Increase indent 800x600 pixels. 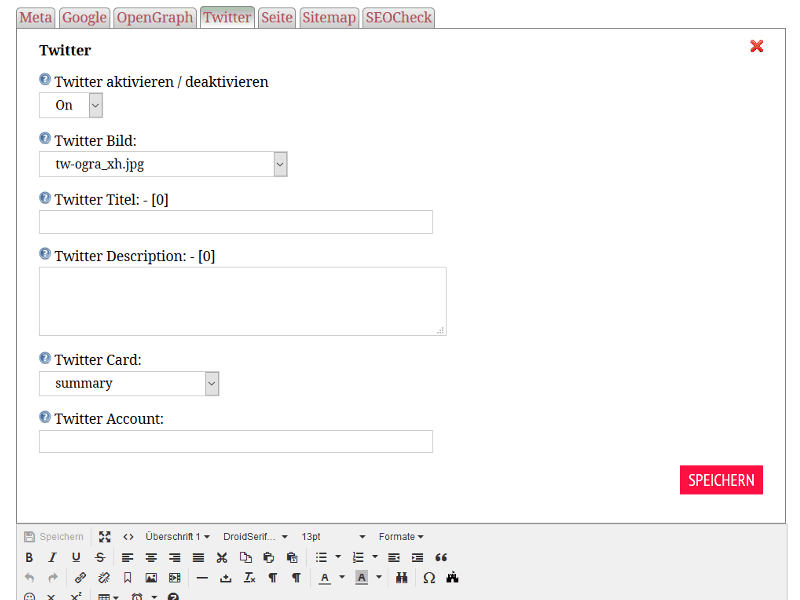tap(417, 558)
